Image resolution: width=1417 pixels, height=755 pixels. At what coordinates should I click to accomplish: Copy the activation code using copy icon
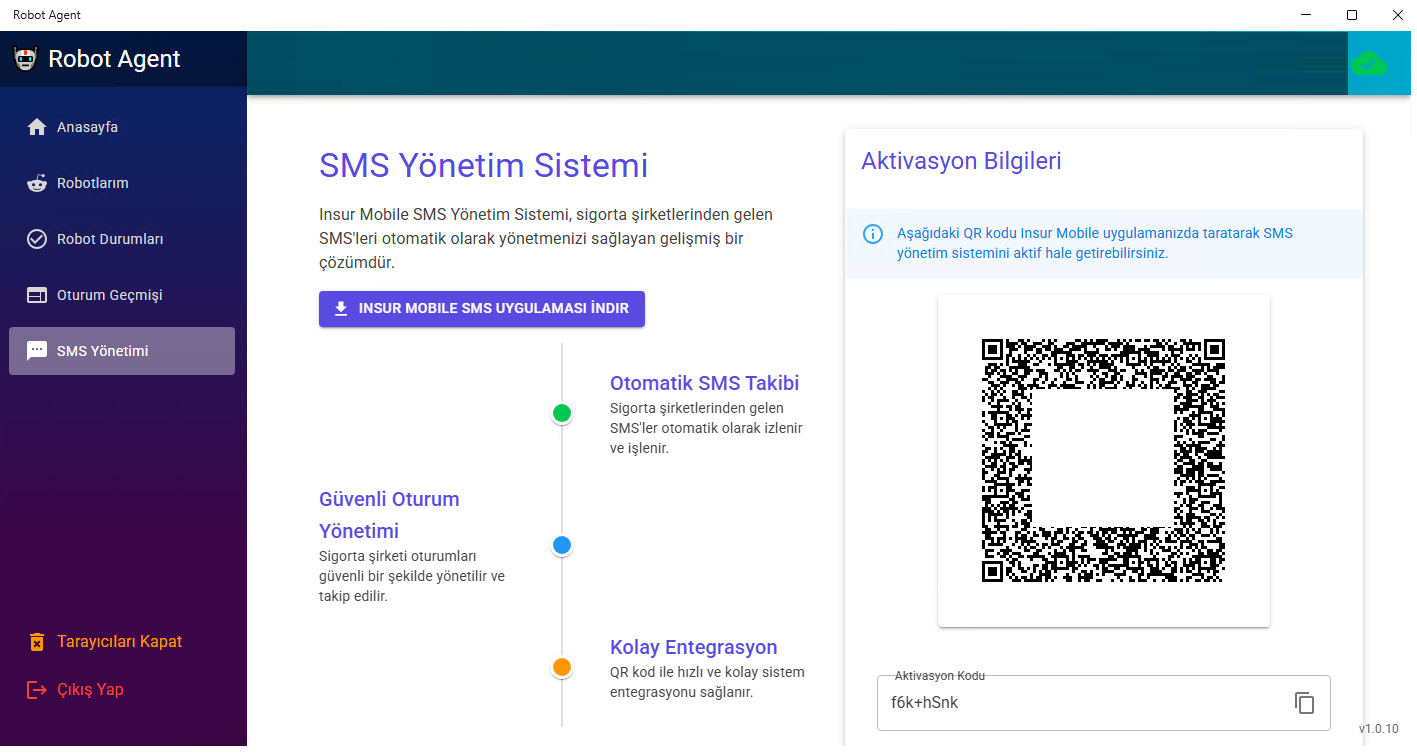pyautogui.click(x=1304, y=703)
